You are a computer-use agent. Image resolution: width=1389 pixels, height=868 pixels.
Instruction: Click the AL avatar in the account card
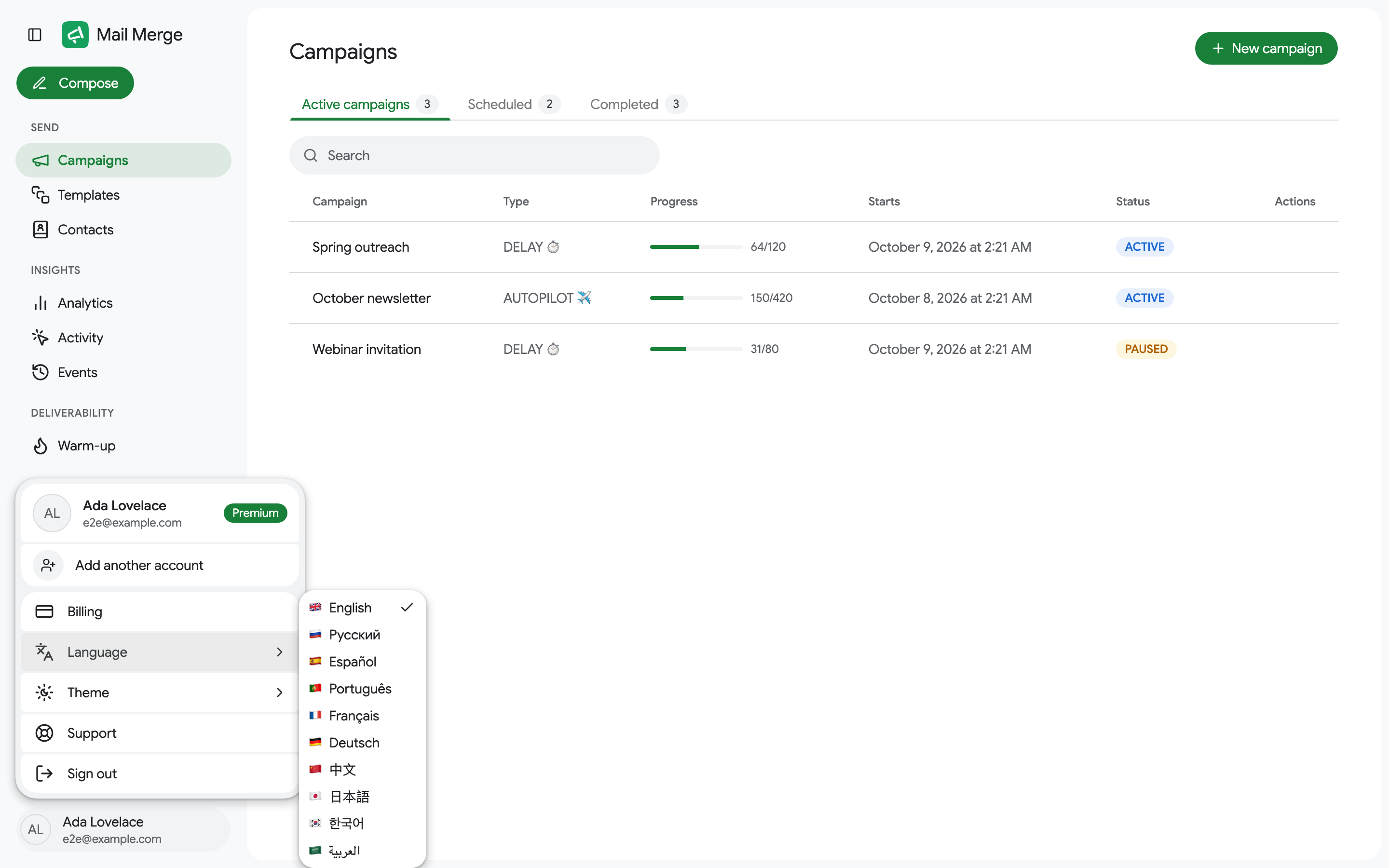(x=52, y=513)
